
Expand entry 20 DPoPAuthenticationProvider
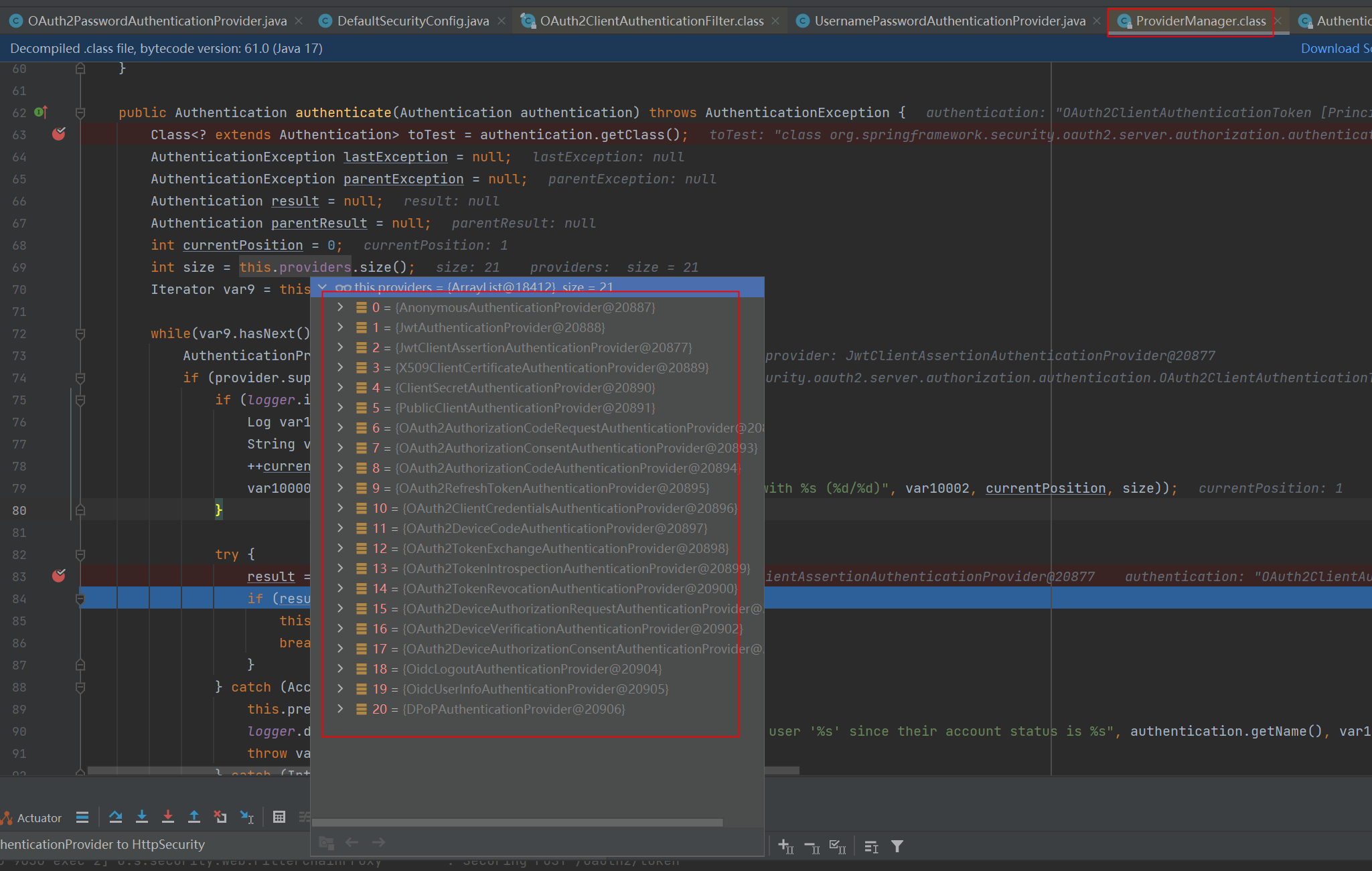(341, 709)
